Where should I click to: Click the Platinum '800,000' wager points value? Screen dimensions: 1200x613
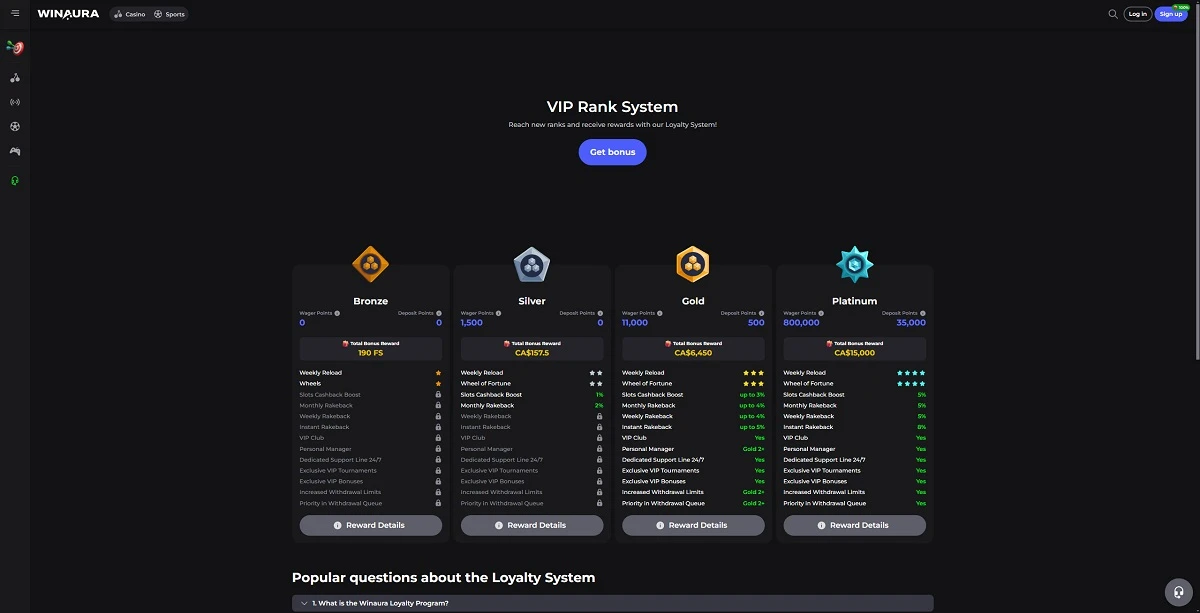click(x=802, y=323)
